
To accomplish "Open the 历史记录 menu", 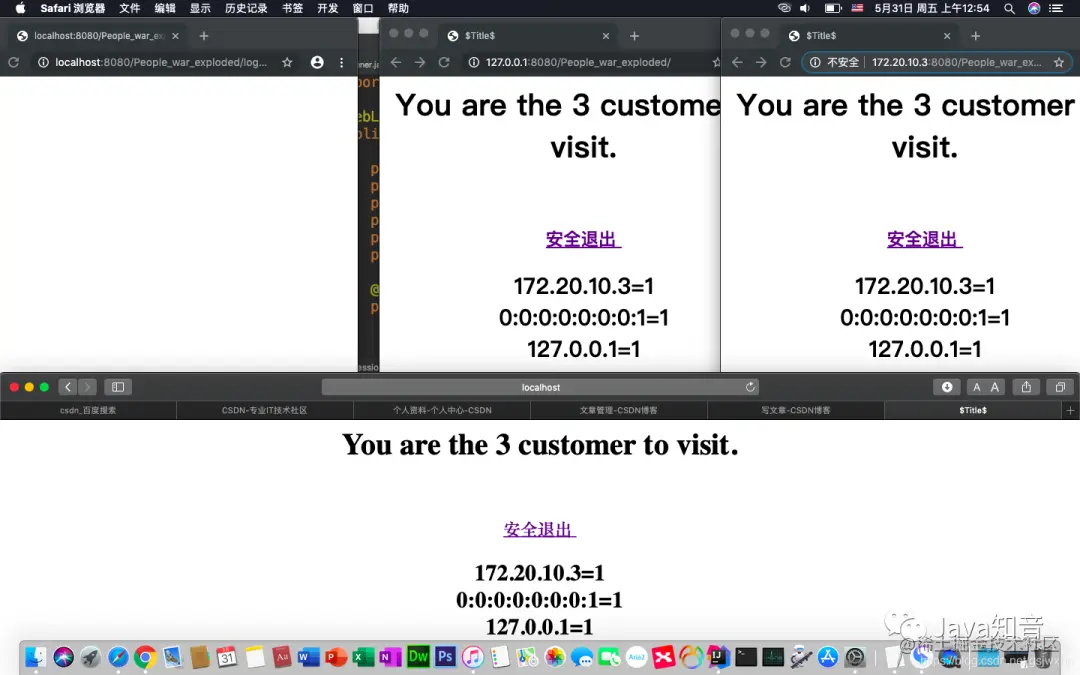I will (x=246, y=8).
